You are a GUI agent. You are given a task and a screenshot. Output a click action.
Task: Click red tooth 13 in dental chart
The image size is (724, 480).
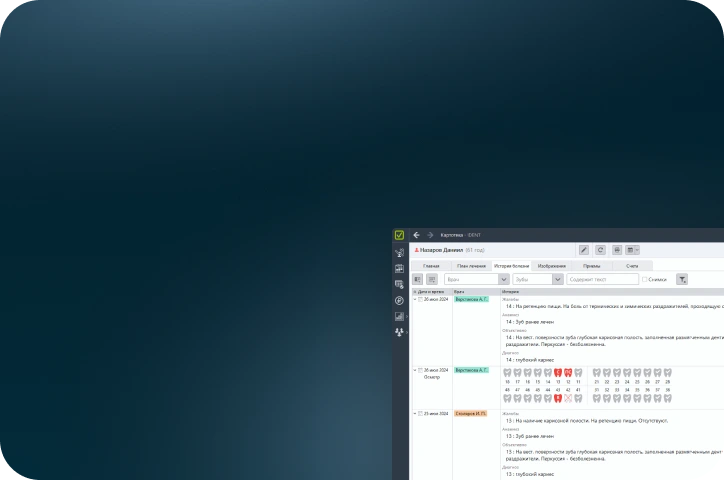(558, 372)
